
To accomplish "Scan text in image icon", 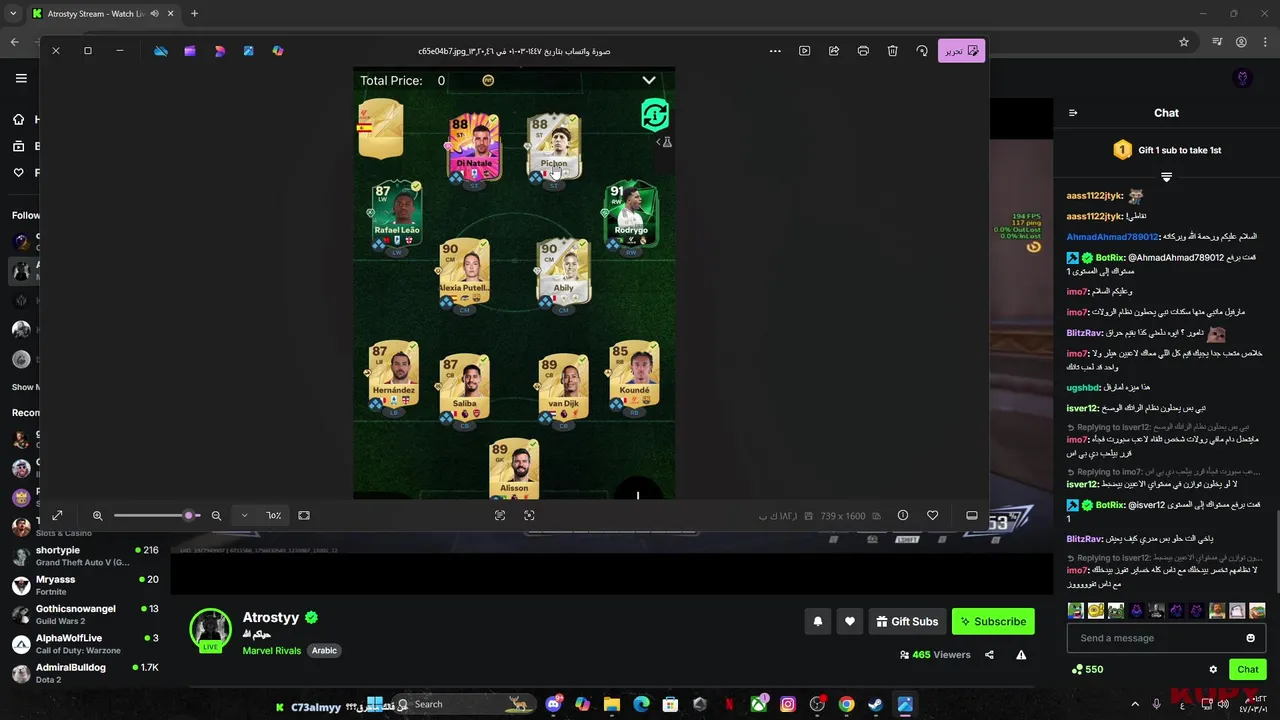I will (x=500, y=515).
